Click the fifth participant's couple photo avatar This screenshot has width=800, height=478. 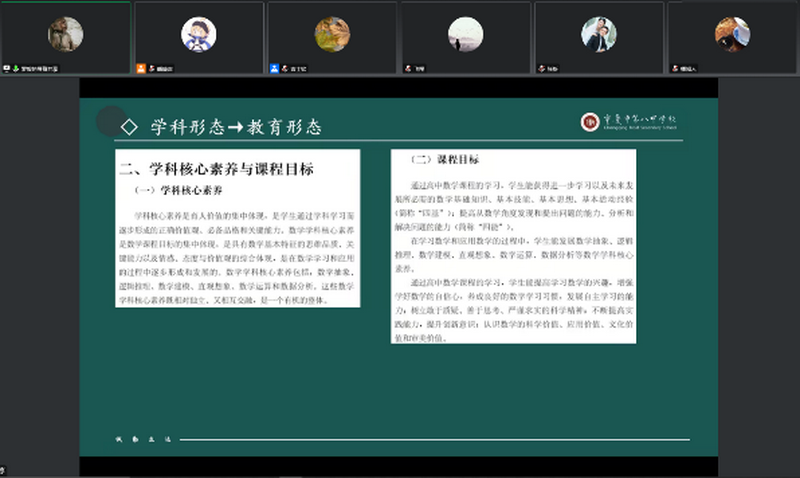pyautogui.click(x=598, y=34)
